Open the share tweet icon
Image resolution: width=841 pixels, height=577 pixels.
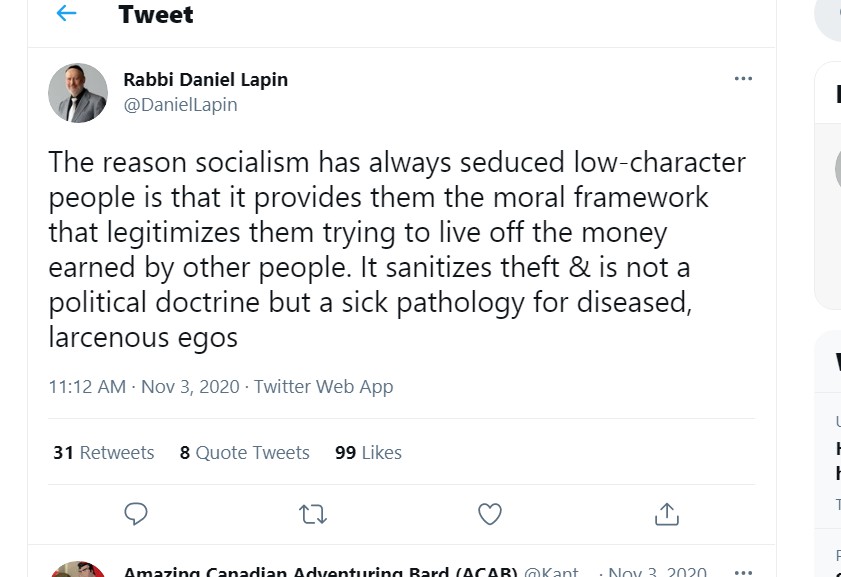click(666, 514)
